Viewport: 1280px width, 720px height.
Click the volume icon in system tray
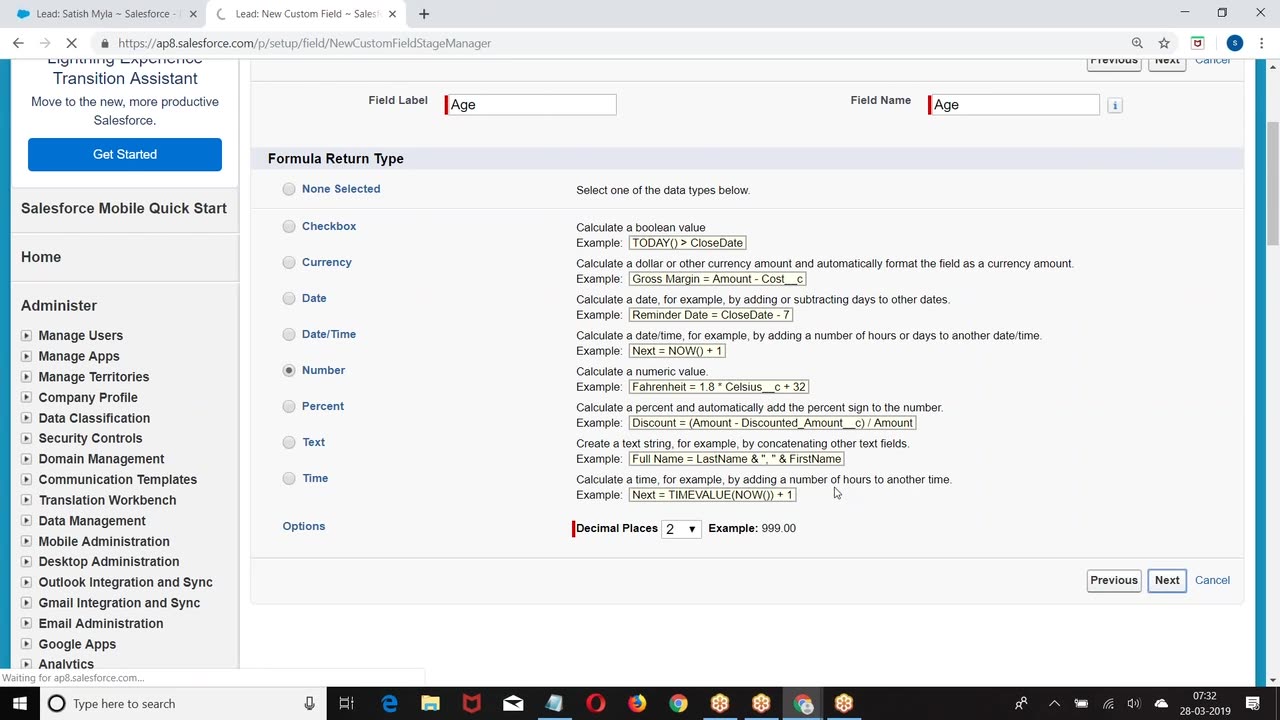point(1133,703)
